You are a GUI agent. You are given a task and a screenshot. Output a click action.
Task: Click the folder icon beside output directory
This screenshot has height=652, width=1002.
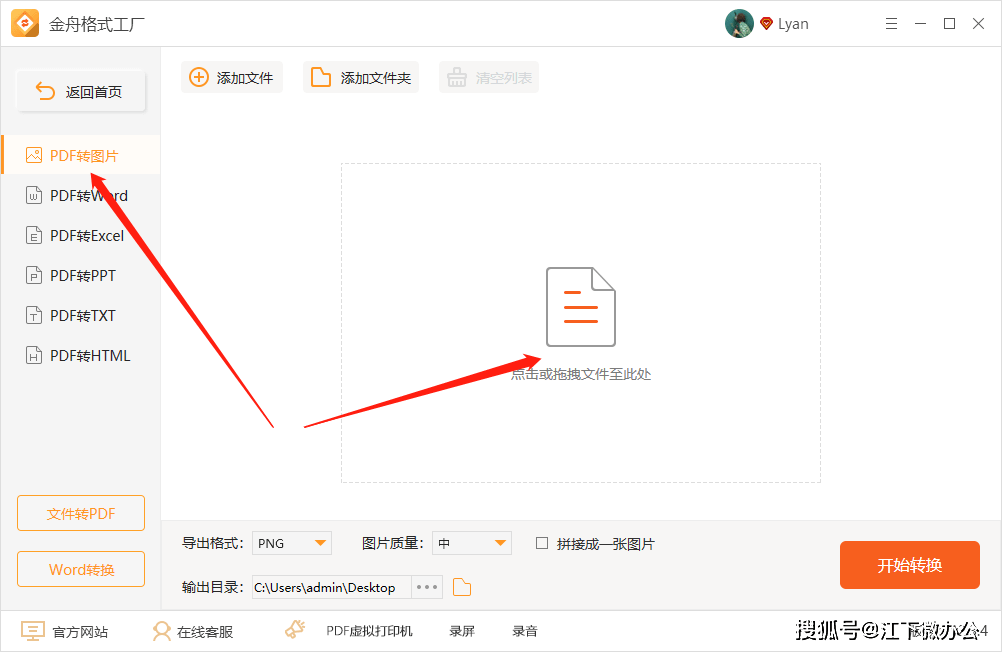coord(461,587)
